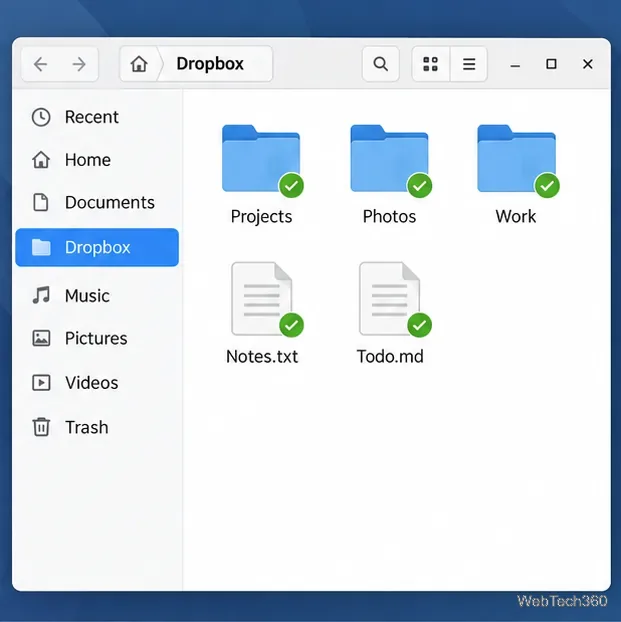The height and width of the screenshot is (622, 621).
Task: Click the trash can icon in sidebar
Action: [41, 427]
